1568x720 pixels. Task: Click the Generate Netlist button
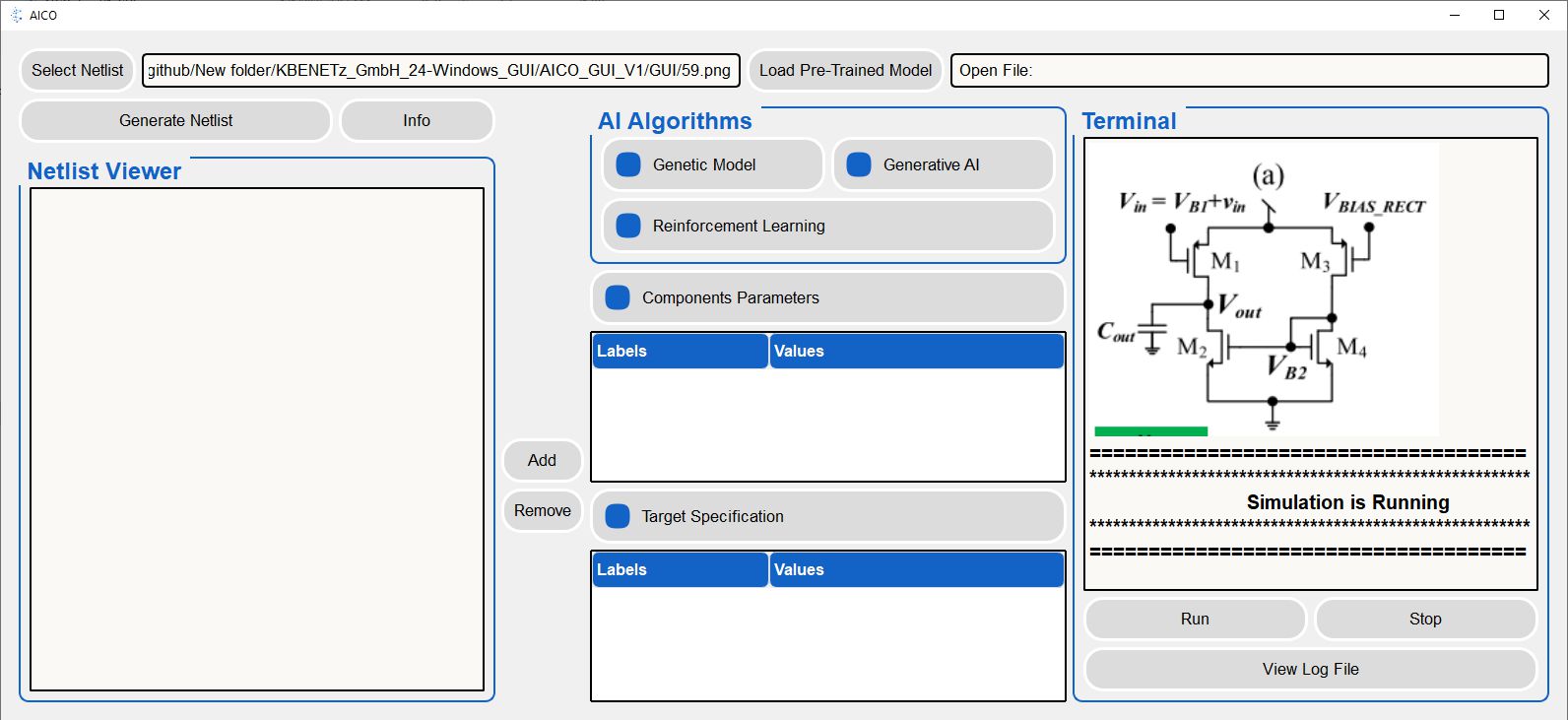coord(175,120)
